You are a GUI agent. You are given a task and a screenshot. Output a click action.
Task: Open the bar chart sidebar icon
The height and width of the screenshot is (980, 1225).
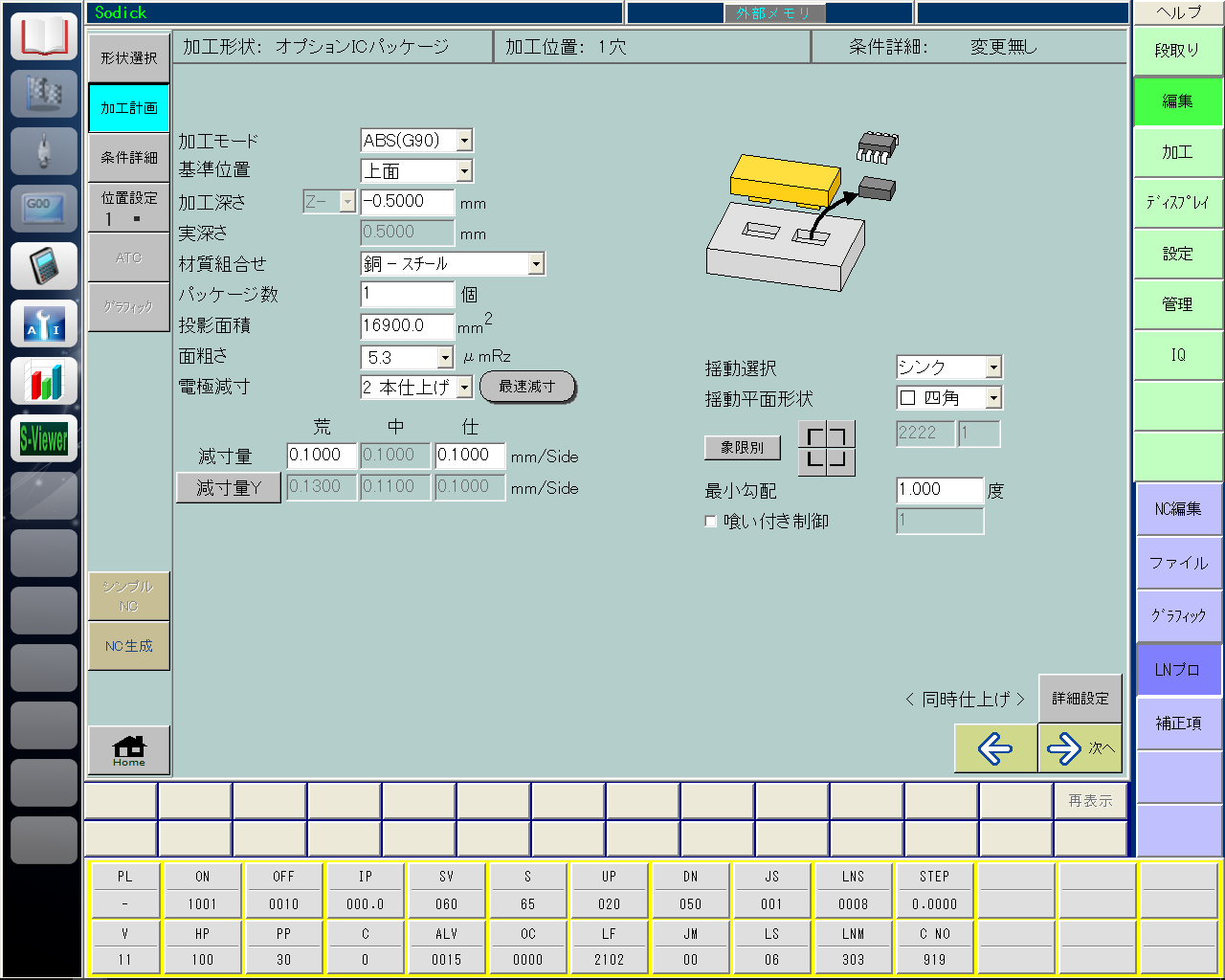pyautogui.click(x=44, y=381)
